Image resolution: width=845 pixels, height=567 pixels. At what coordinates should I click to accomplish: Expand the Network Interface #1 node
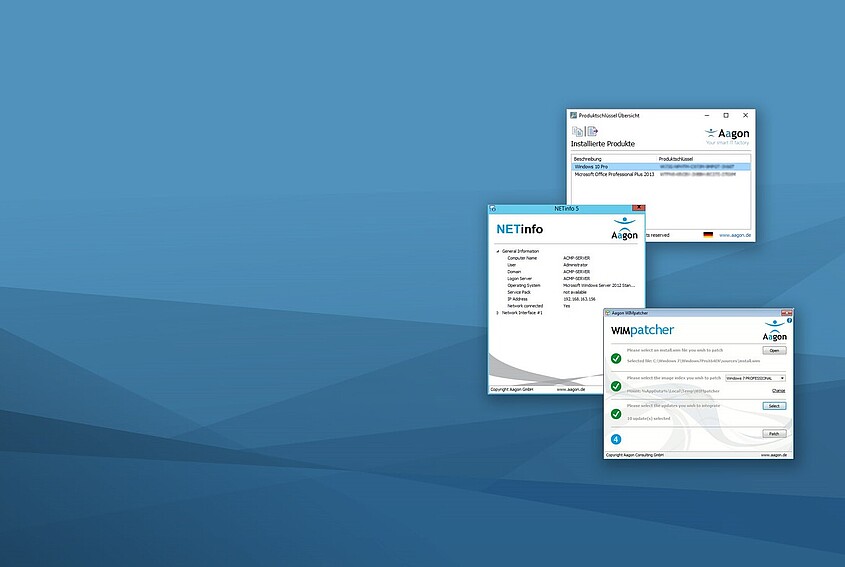[x=497, y=313]
